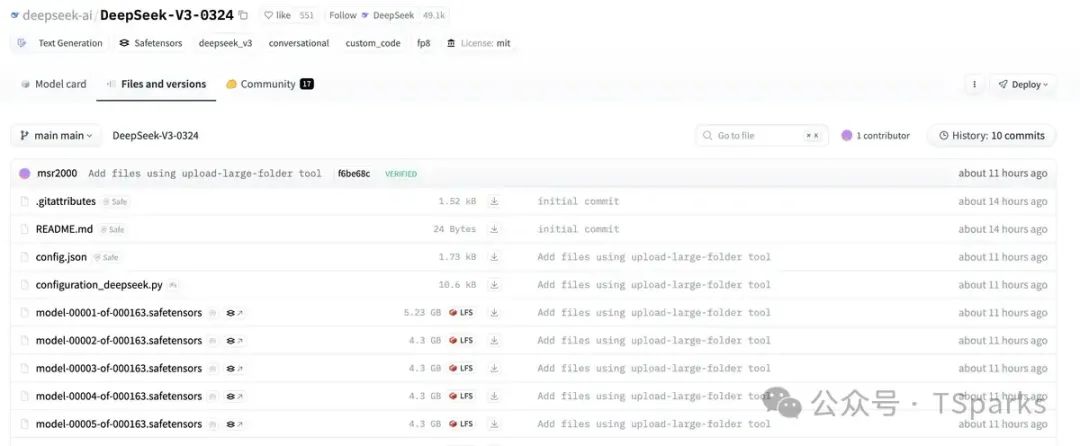Click the LFS badge for model-00003
Screen dimensions: 1080x446
tap(461, 368)
